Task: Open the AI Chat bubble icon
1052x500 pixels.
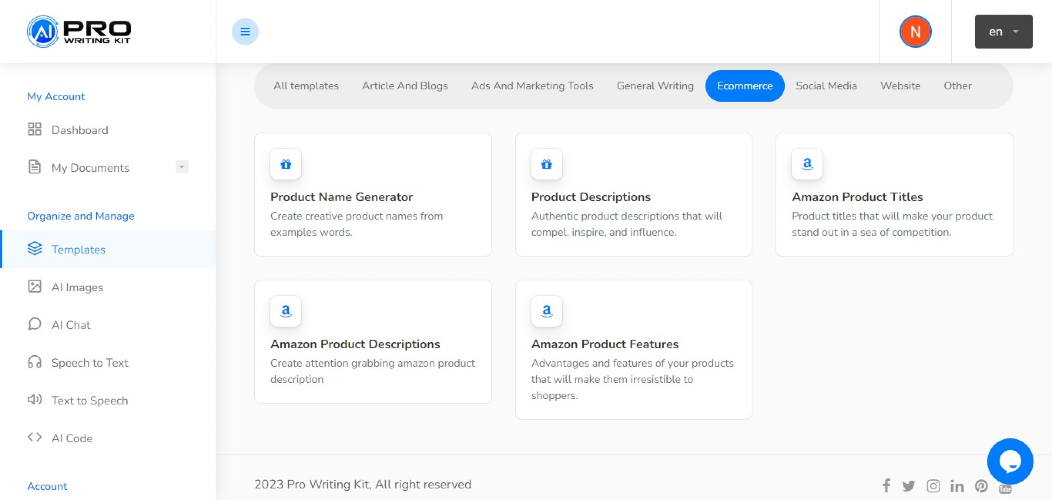Action: 34,324
